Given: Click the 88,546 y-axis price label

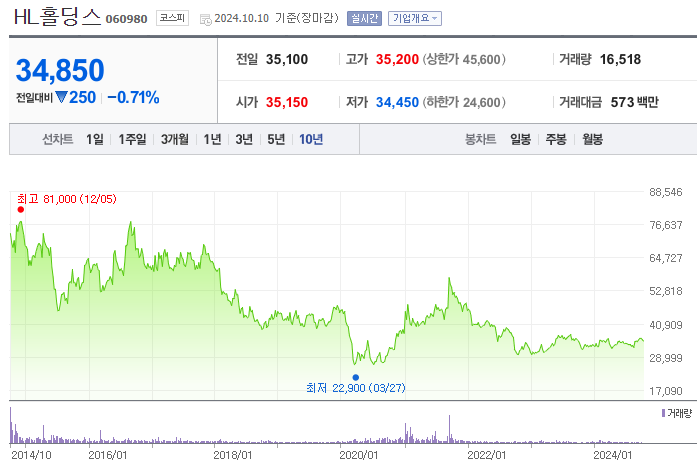Looking at the screenshot, I should (665, 192).
